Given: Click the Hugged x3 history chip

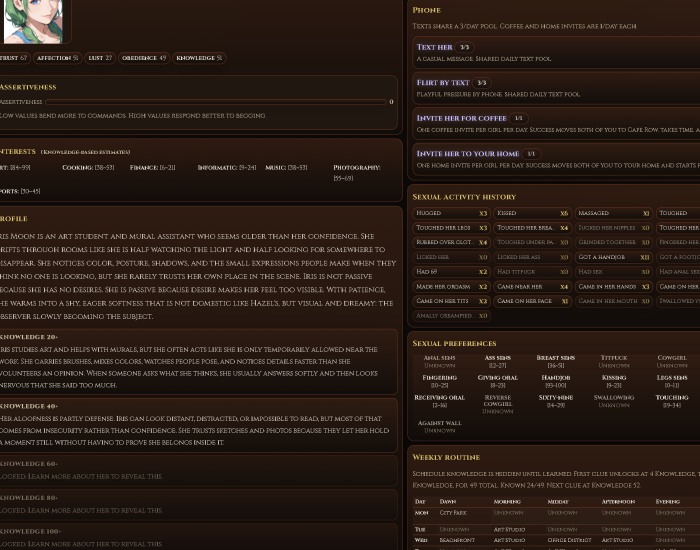Looking at the screenshot, I should pyautogui.click(x=451, y=213).
